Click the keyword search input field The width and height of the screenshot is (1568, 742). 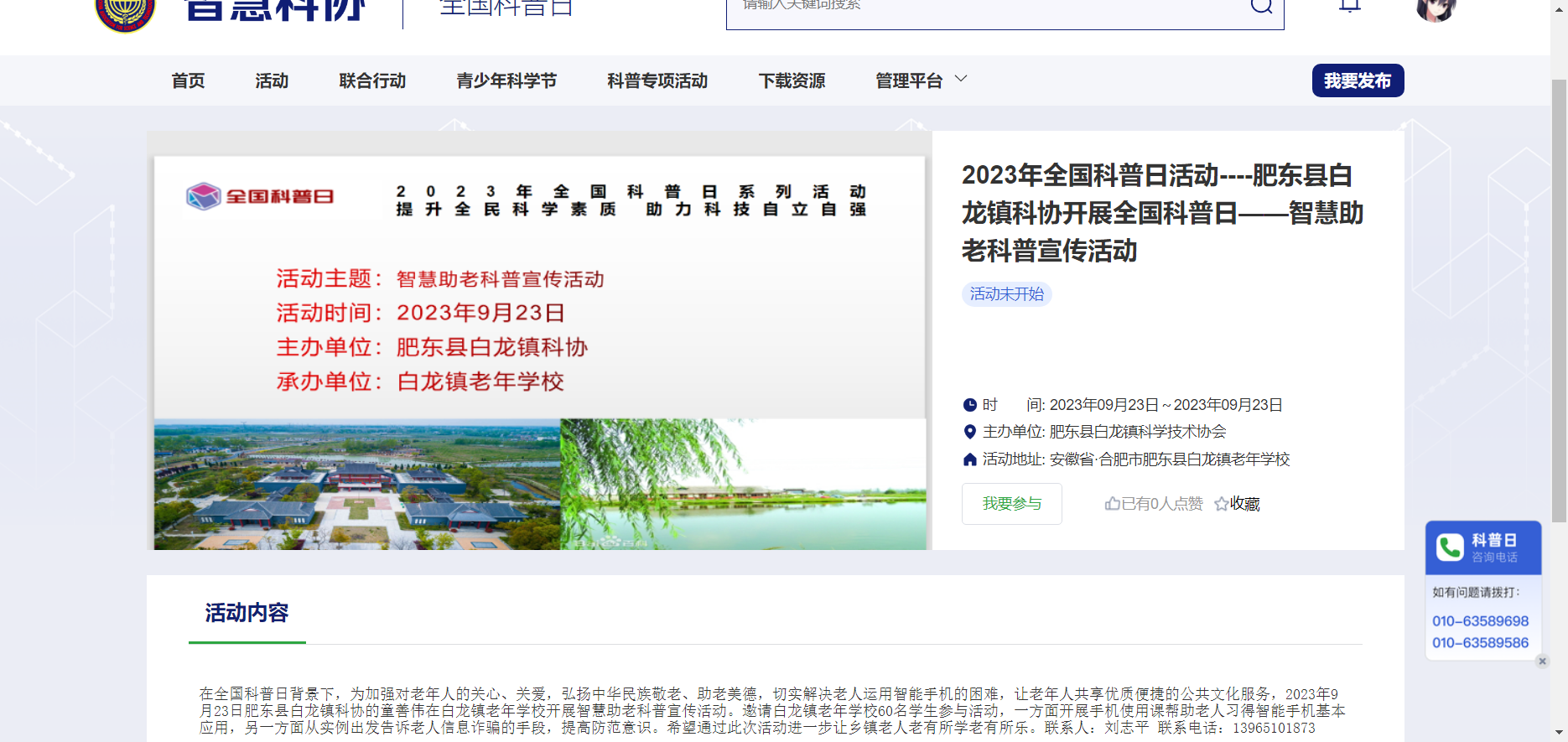click(981, 8)
